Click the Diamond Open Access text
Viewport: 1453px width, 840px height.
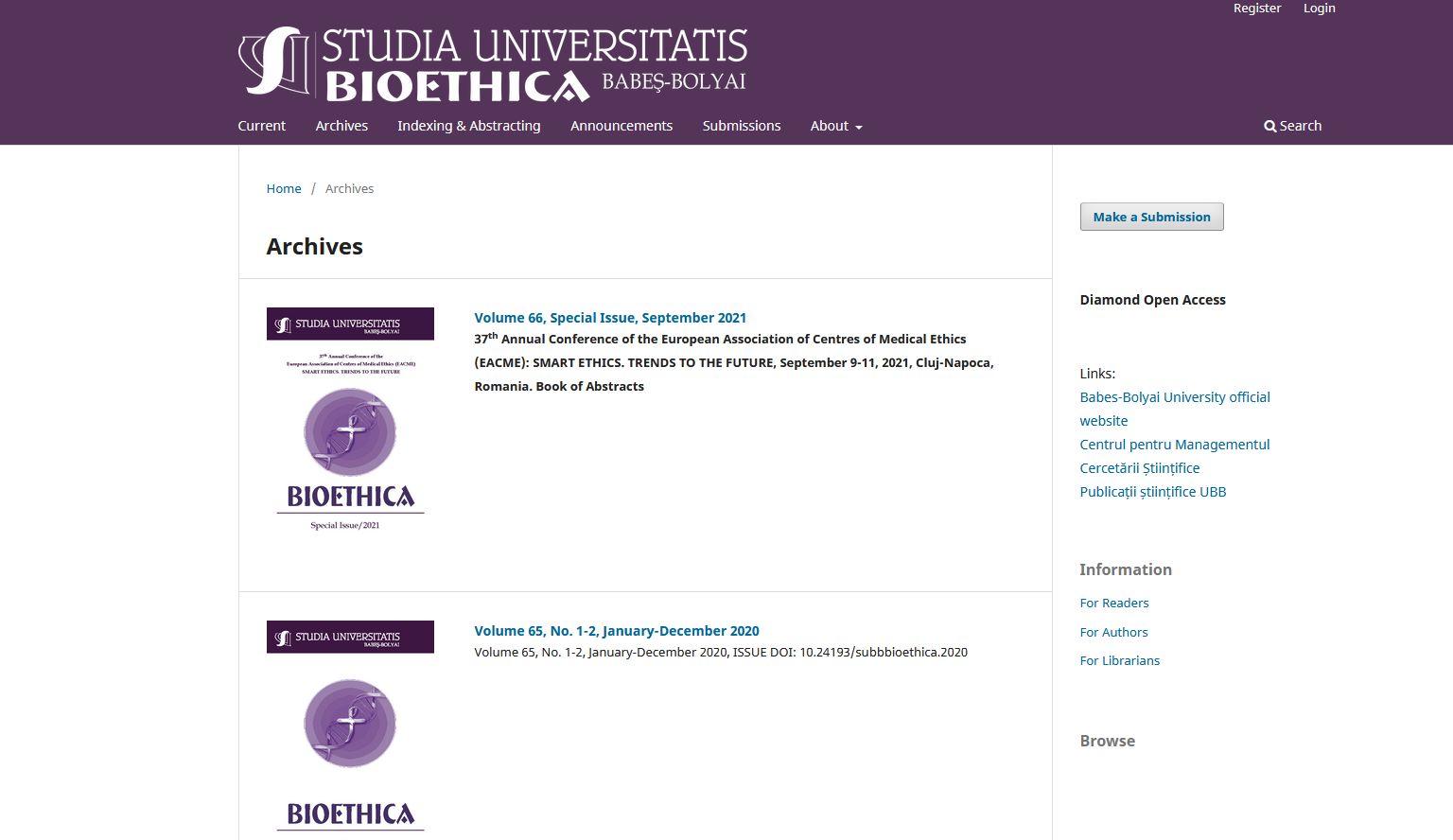click(x=1152, y=300)
